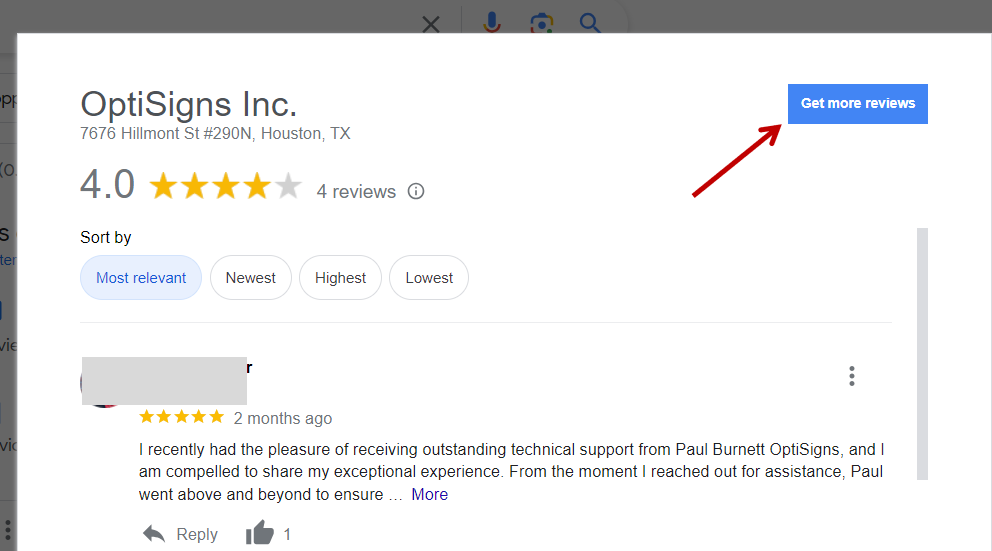The image size is (992, 551).
Task: Sort reviews by Newest
Action: click(251, 278)
